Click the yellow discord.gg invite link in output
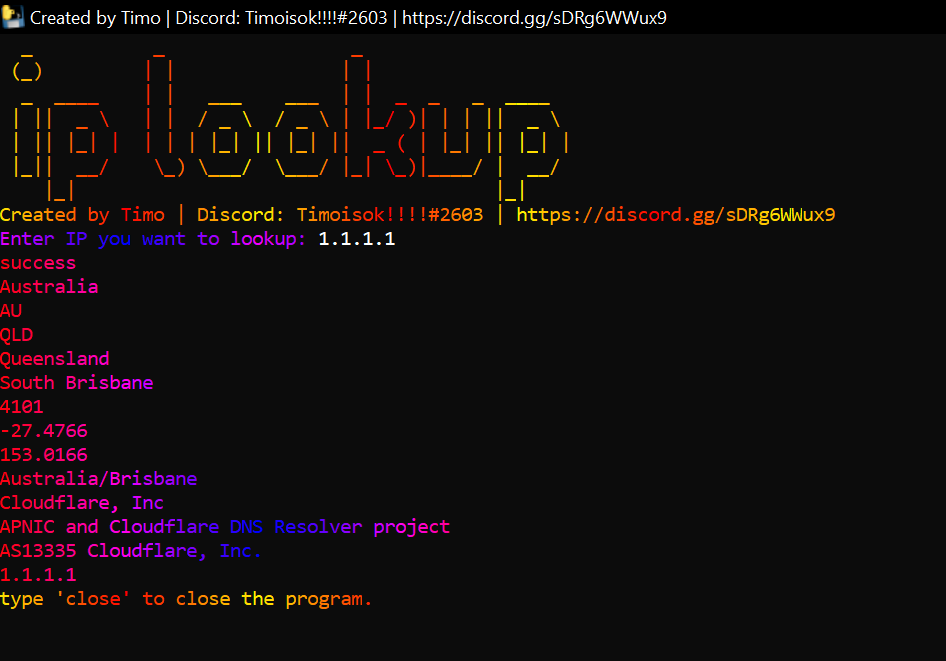The image size is (946, 661). [x=675, y=214]
